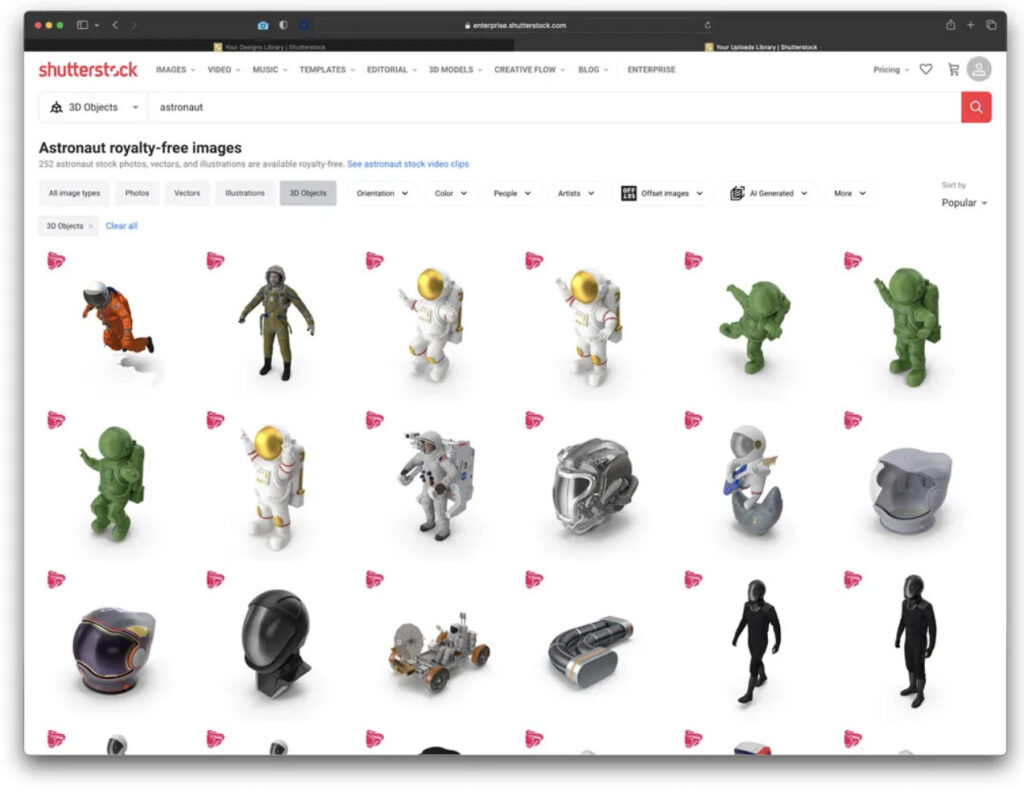Change sort order using the Popular selector
Image resolution: width=1024 pixels, height=792 pixels.
pyautogui.click(x=963, y=203)
